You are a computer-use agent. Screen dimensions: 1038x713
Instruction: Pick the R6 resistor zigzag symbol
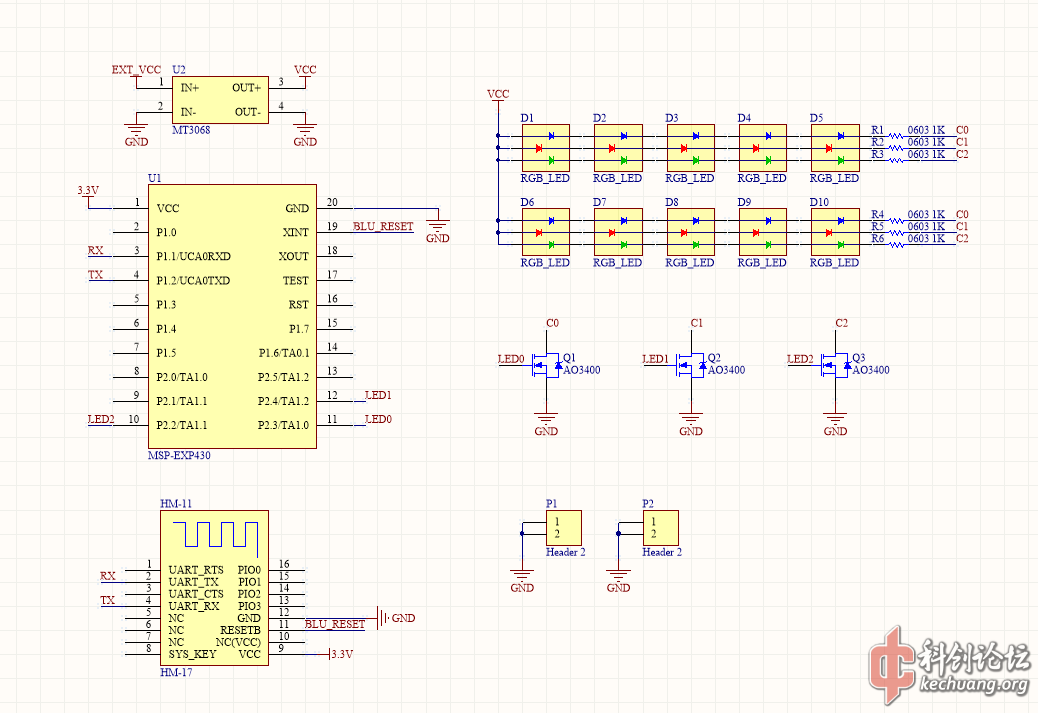click(896, 244)
